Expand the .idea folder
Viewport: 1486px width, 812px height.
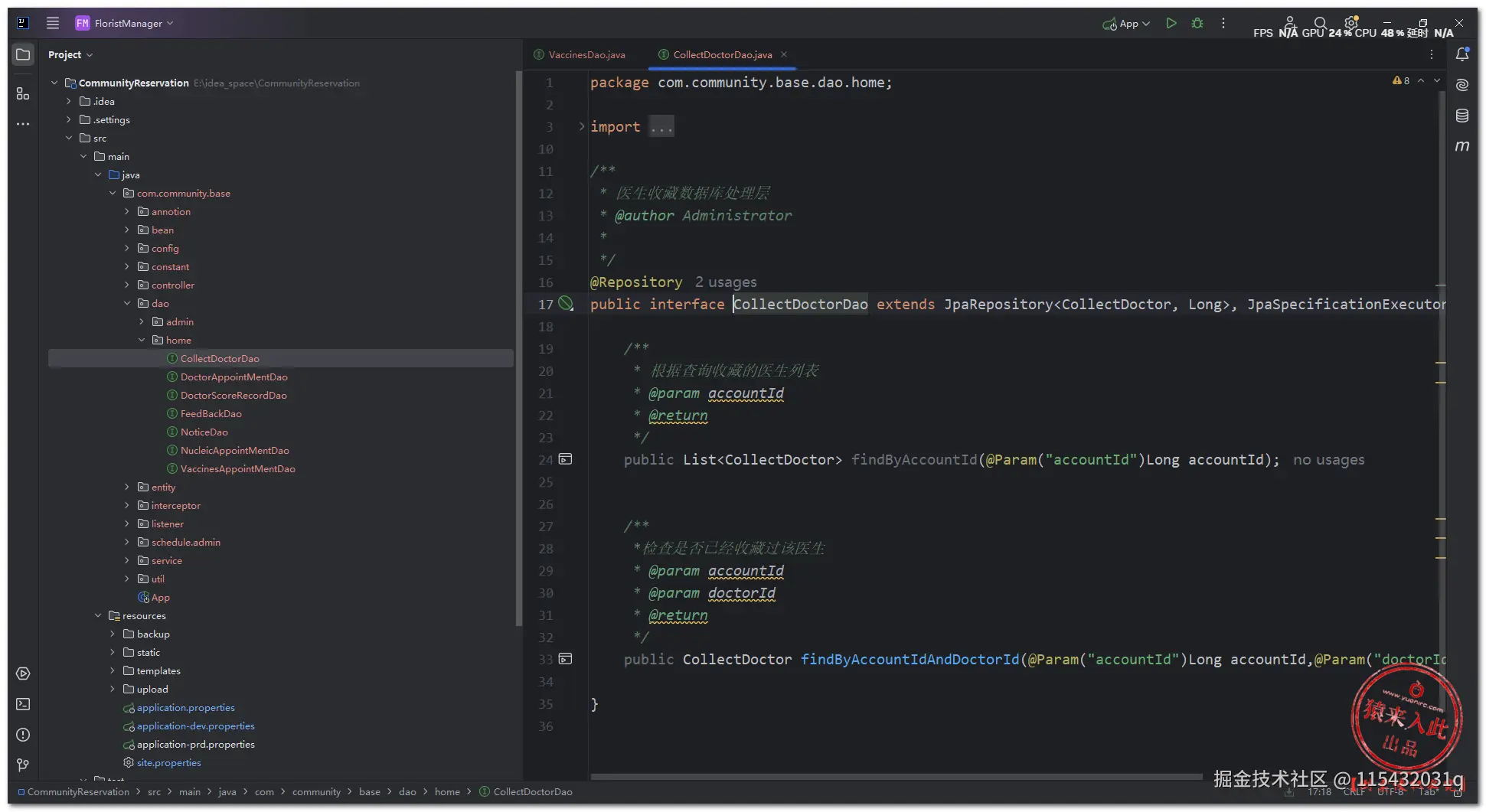click(x=69, y=101)
